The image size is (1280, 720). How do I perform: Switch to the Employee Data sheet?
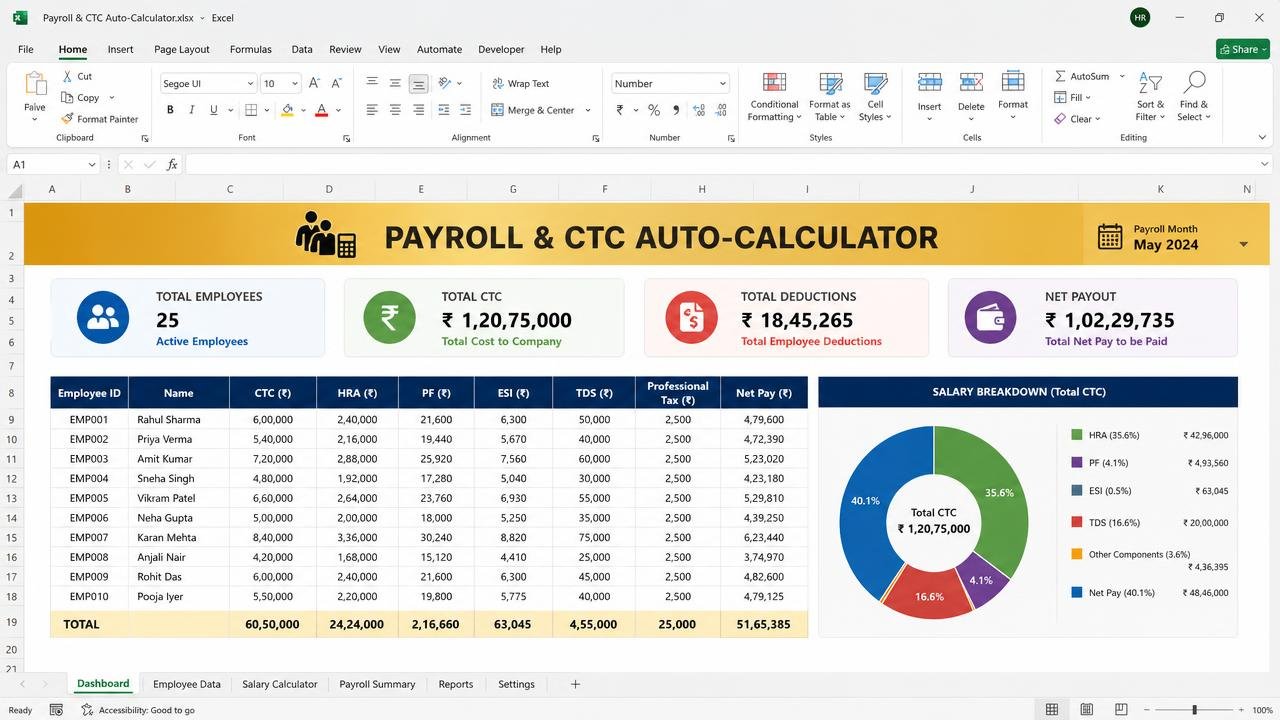[x=187, y=684]
